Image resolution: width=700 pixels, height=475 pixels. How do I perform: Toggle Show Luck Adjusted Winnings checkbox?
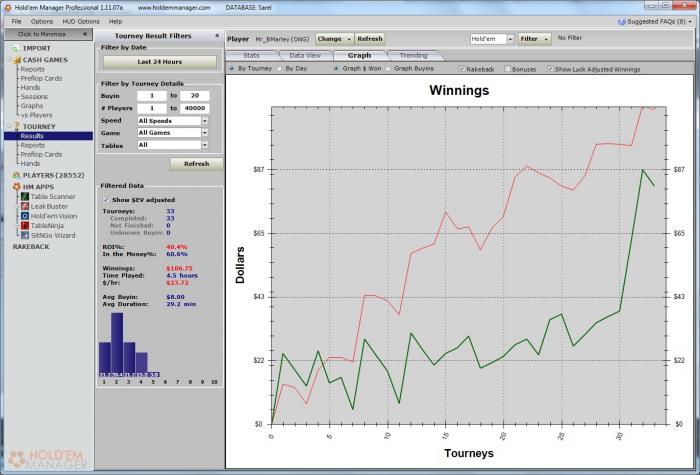point(550,69)
